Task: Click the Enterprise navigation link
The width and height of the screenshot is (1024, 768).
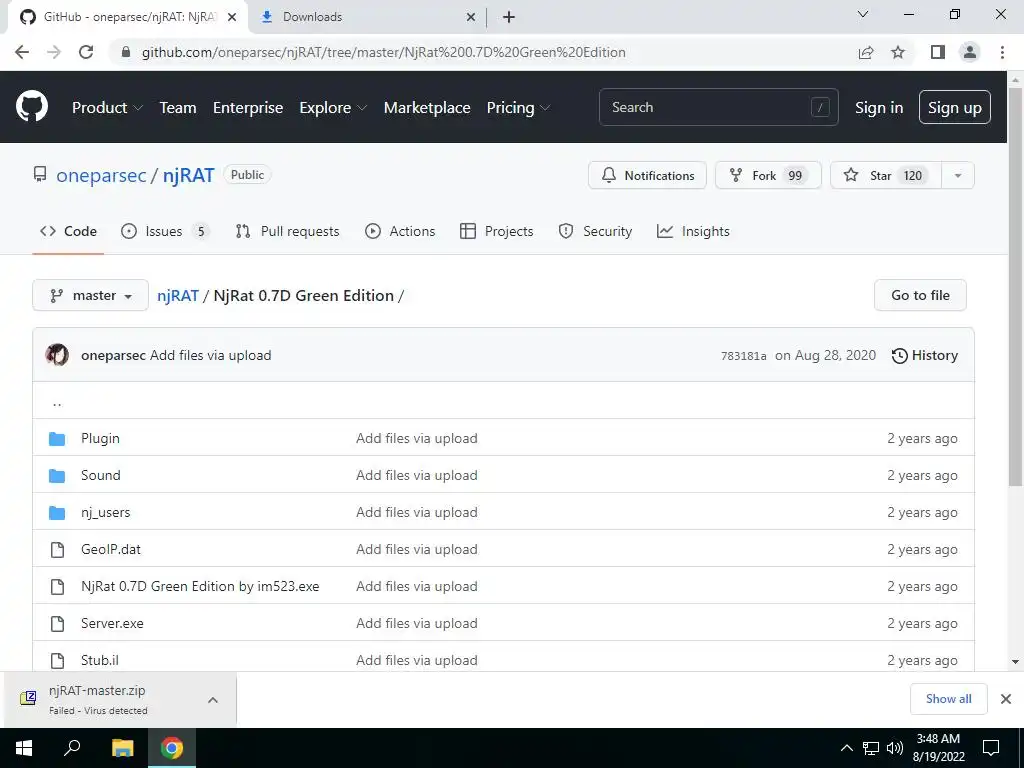Action: (x=248, y=108)
